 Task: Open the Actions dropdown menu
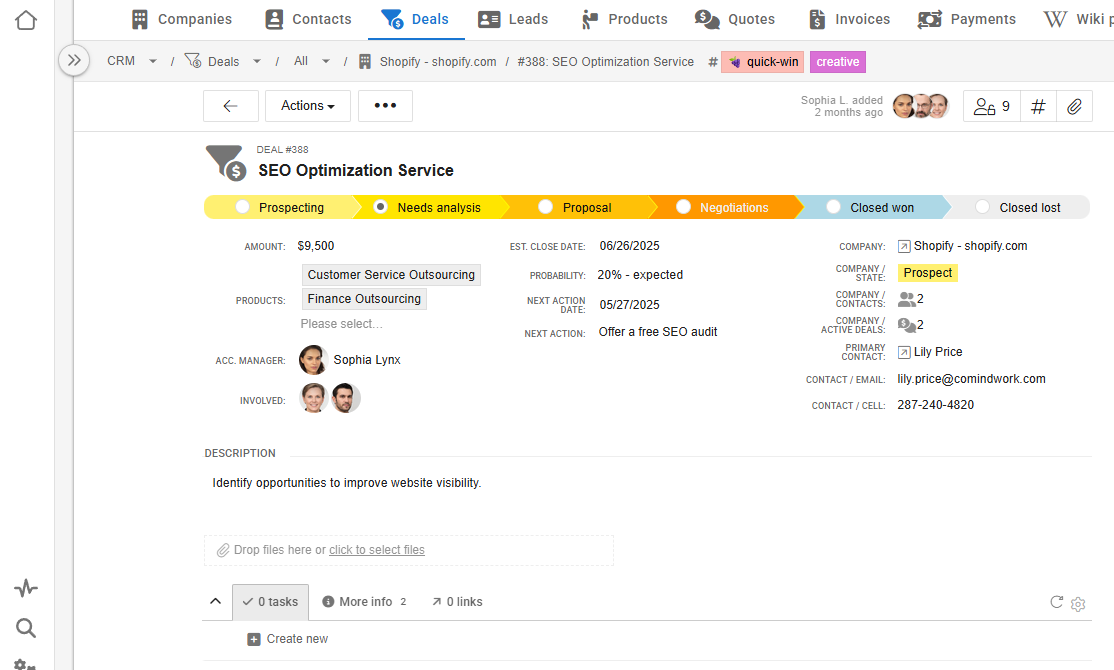[x=307, y=106]
